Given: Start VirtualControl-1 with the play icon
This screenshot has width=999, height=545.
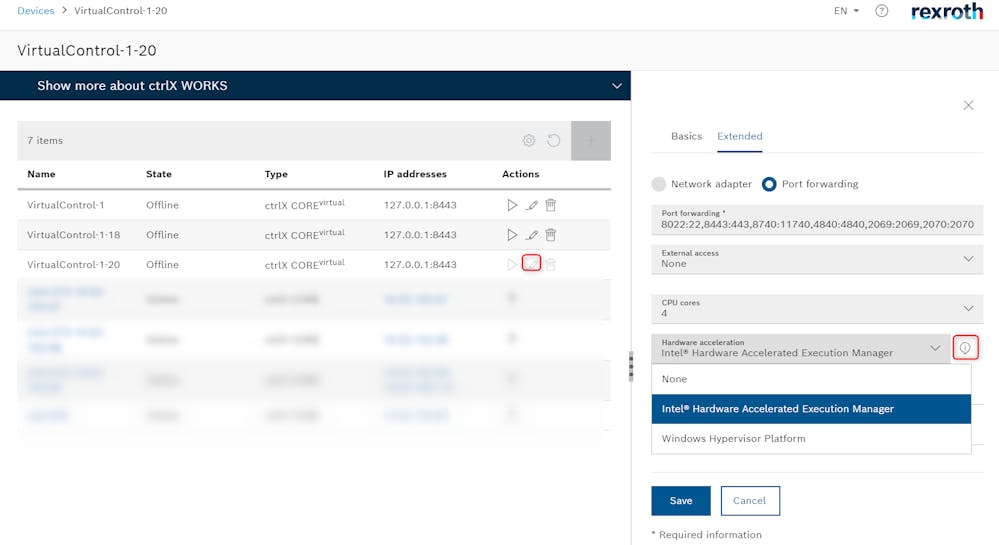Looking at the screenshot, I should pyautogui.click(x=512, y=205).
